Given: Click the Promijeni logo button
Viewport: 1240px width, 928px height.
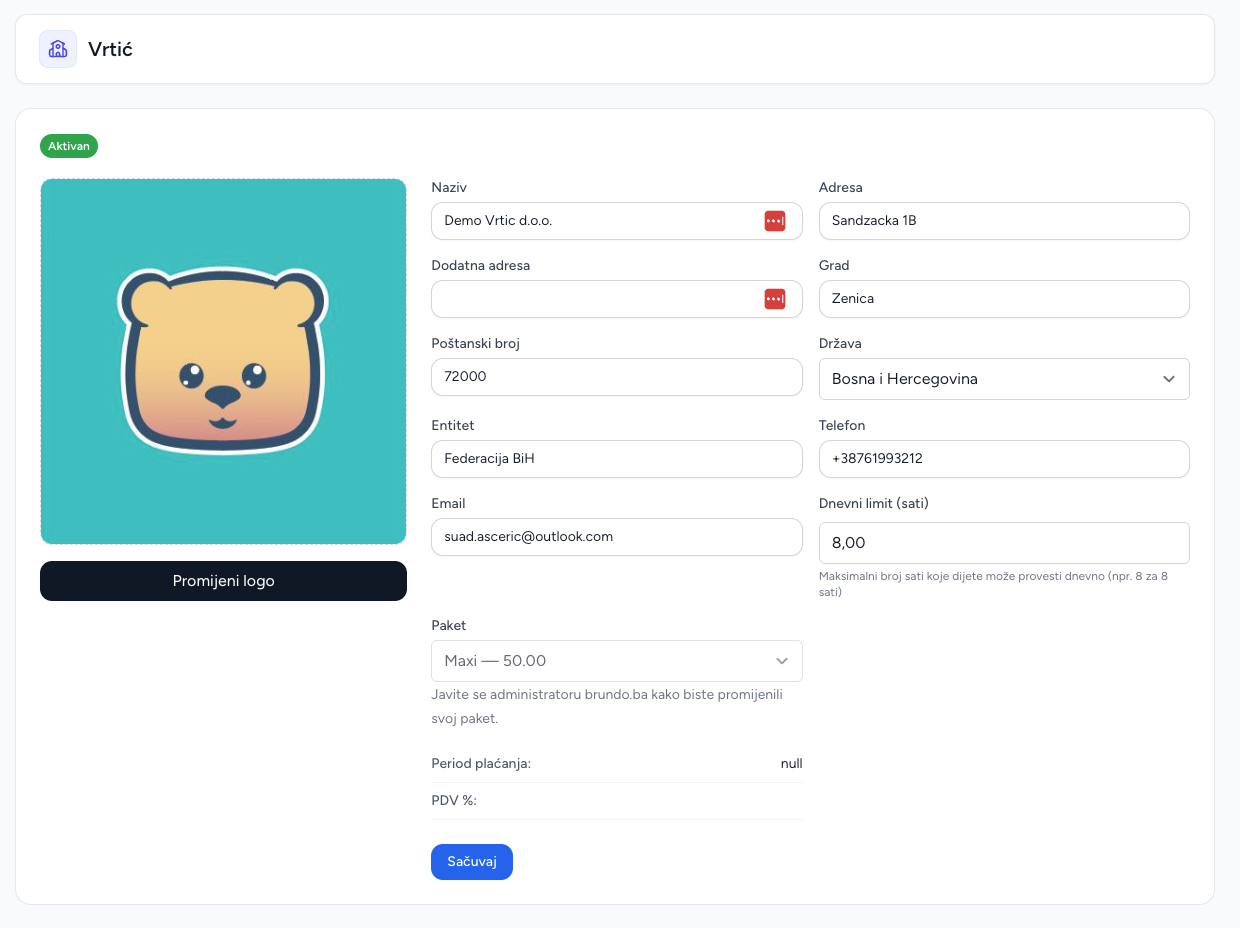Looking at the screenshot, I should click(223, 581).
